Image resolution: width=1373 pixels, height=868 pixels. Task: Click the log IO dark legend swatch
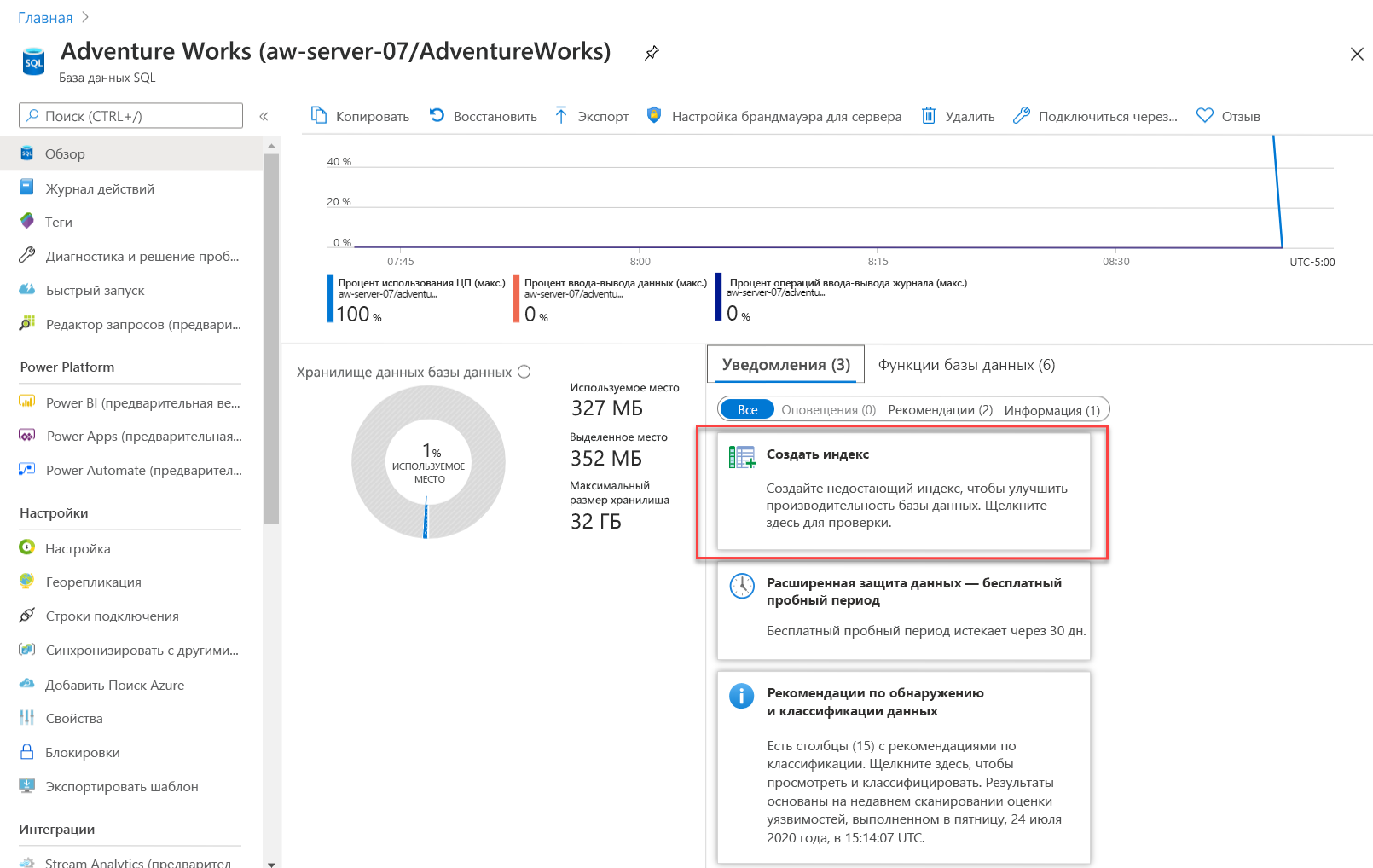coord(718,297)
